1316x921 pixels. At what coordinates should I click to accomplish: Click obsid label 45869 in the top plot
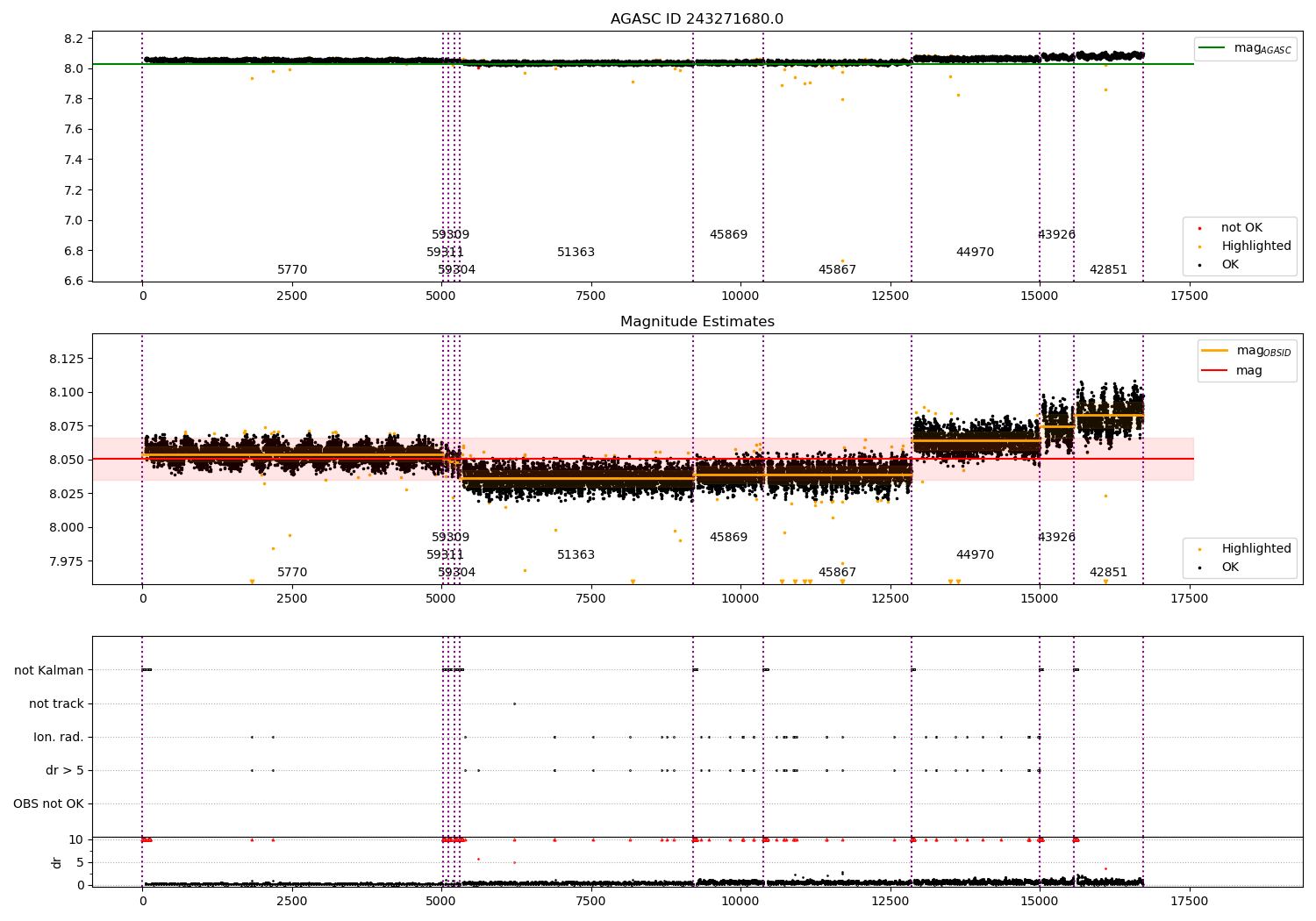pos(728,235)
